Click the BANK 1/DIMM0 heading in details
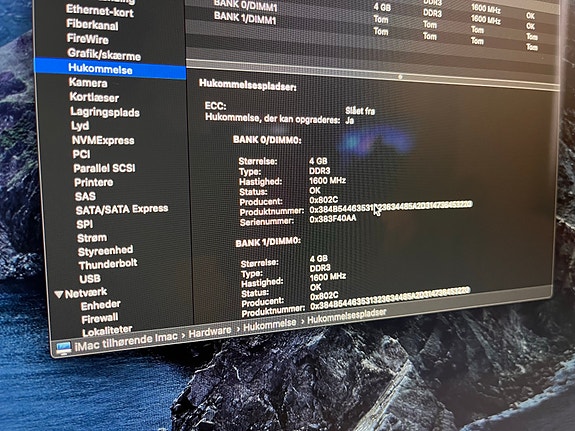 pos(268,242)
